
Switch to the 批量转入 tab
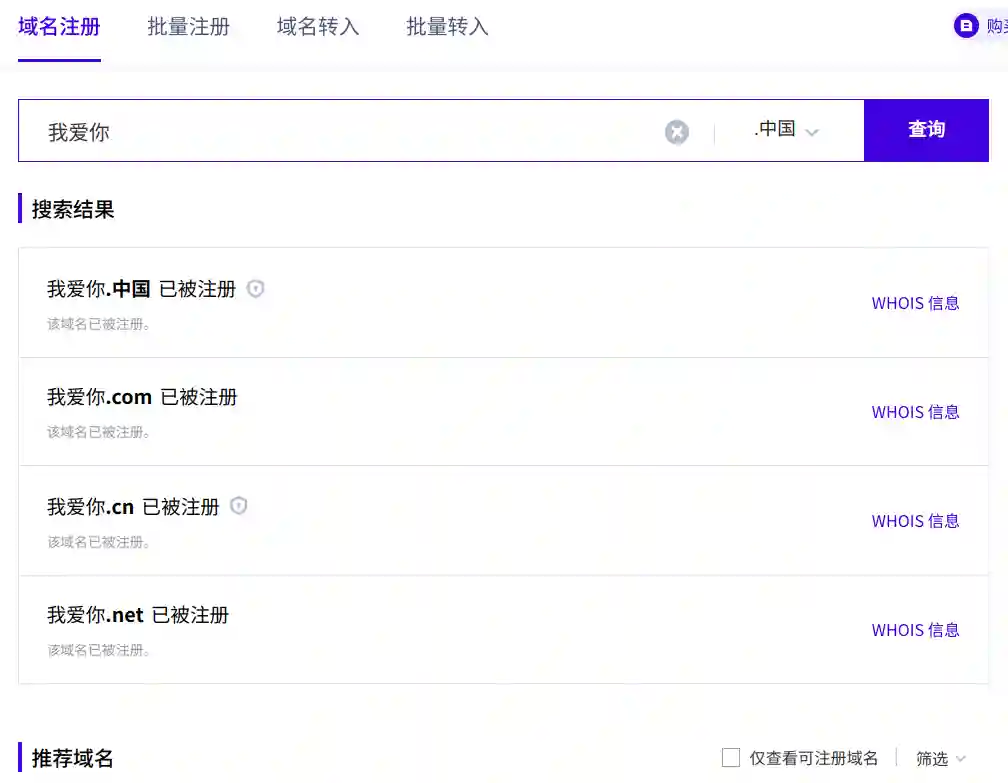[x=446, y=29]
